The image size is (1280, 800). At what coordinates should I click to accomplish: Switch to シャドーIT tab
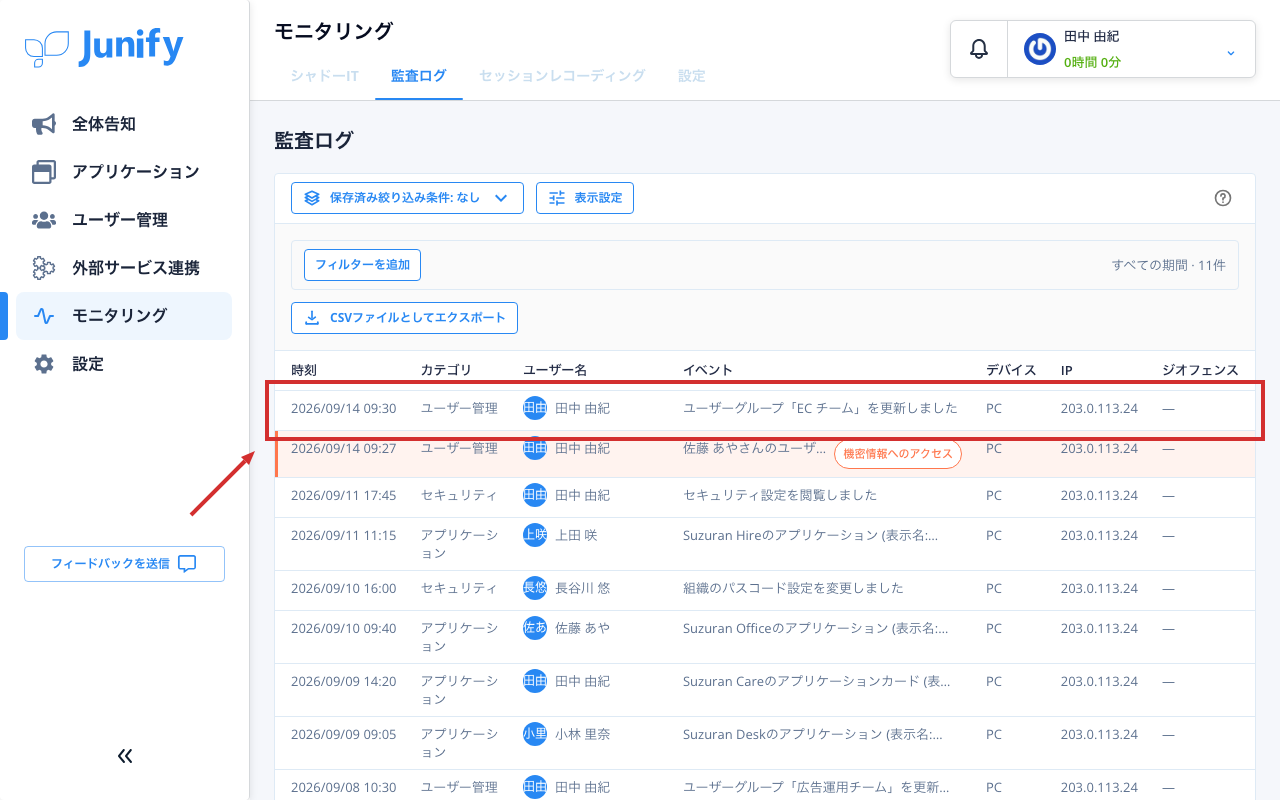coord(325,75)
